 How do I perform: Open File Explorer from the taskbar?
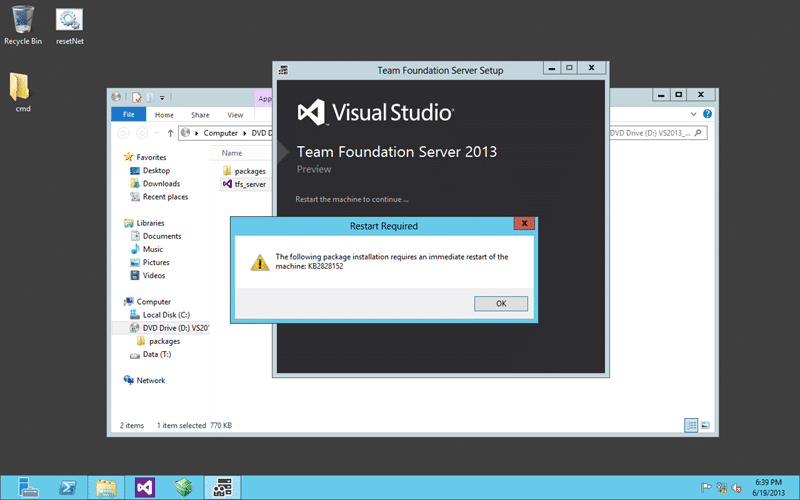click(106, 487)
